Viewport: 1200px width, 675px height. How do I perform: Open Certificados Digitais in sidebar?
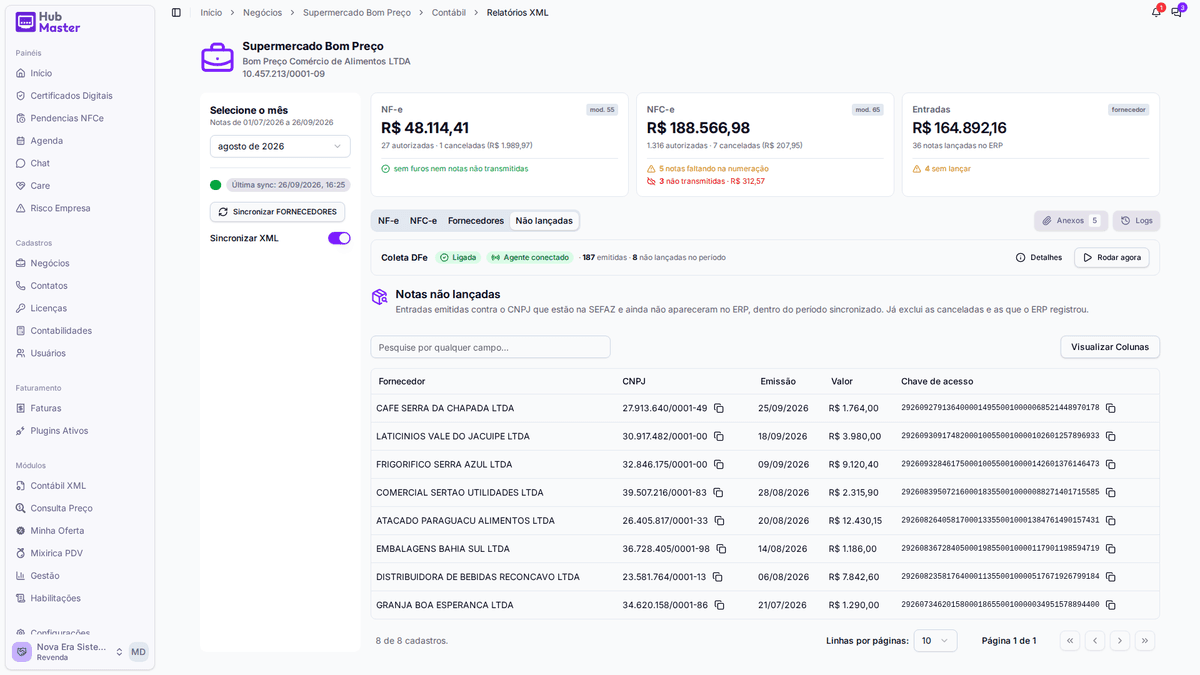[71, 96]
